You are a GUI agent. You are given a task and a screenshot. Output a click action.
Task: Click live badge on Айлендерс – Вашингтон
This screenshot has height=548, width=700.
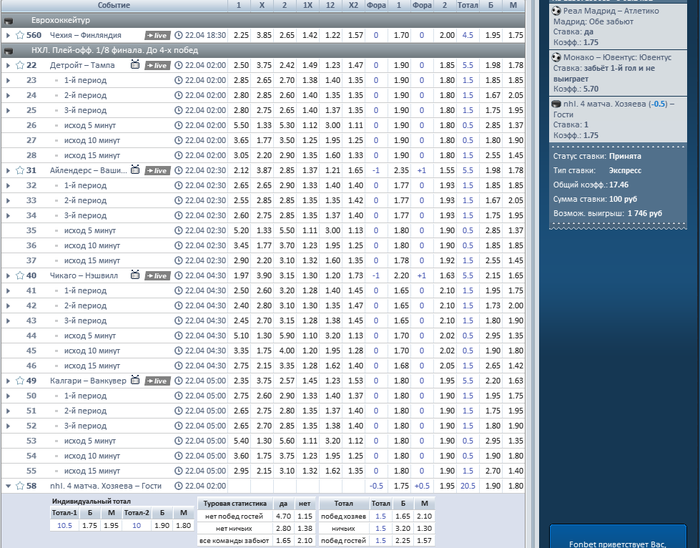(158, 171)
